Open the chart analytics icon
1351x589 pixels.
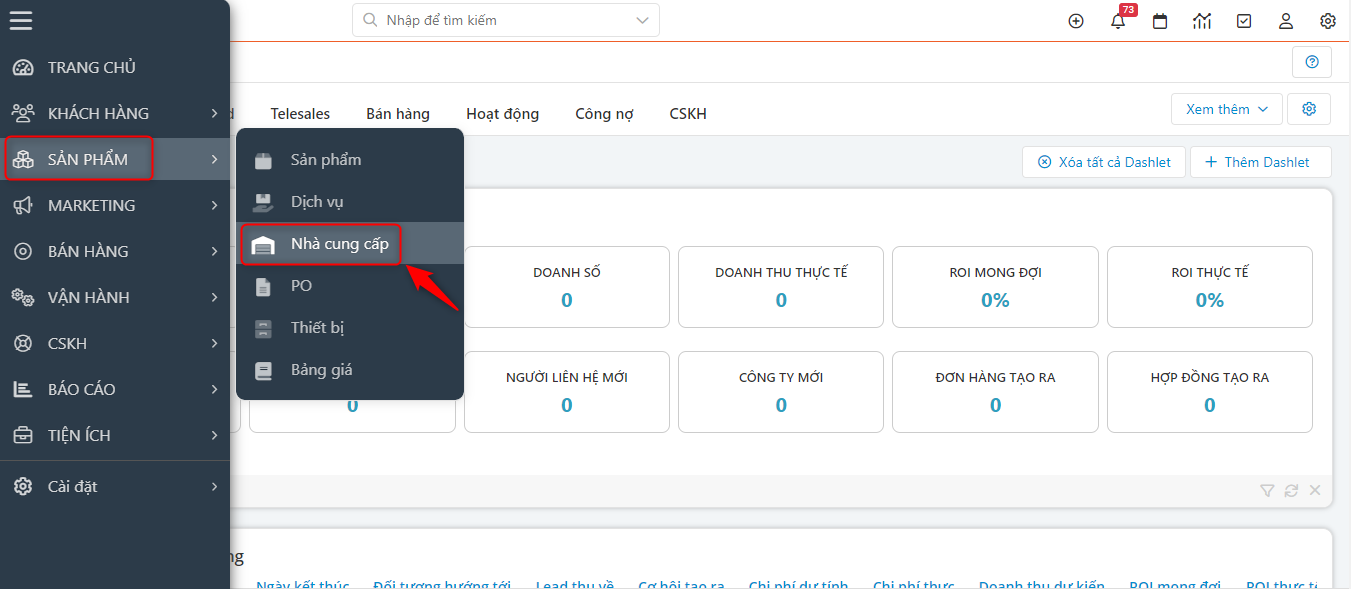click(1202, 21)
